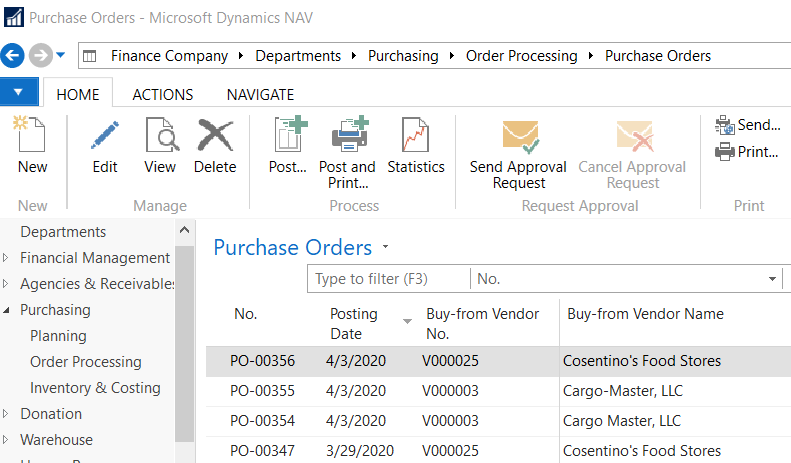This screenshot has width=791, height=463.
Task: Click the Post icon in ribbon
Action: point(288,136)
